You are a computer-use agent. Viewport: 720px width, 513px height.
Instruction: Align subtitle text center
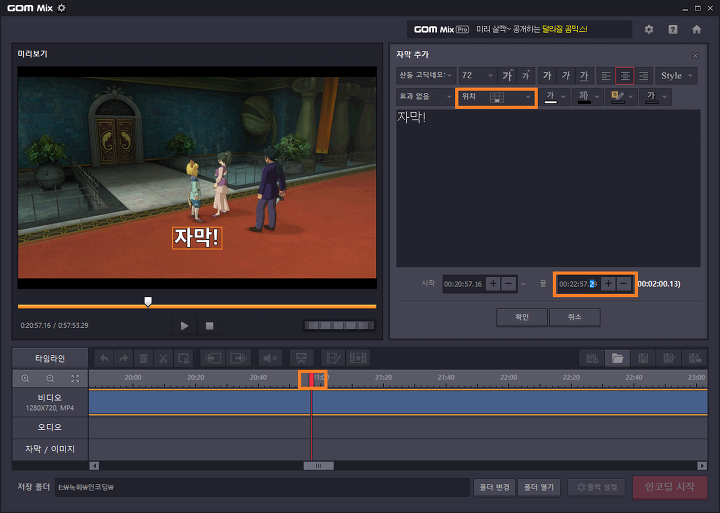coord(624,76)
